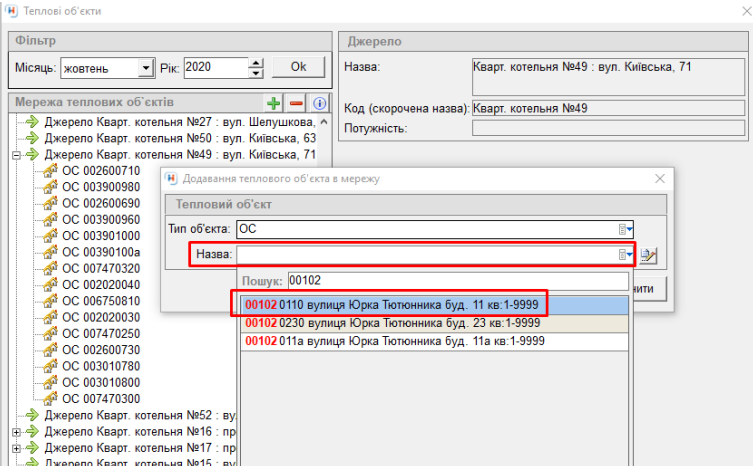Open the Тип об'єкта dropdown
Image resolution: width=753 pixels, height=466 pixels.
pyautogui.click(x=625, y=228)
